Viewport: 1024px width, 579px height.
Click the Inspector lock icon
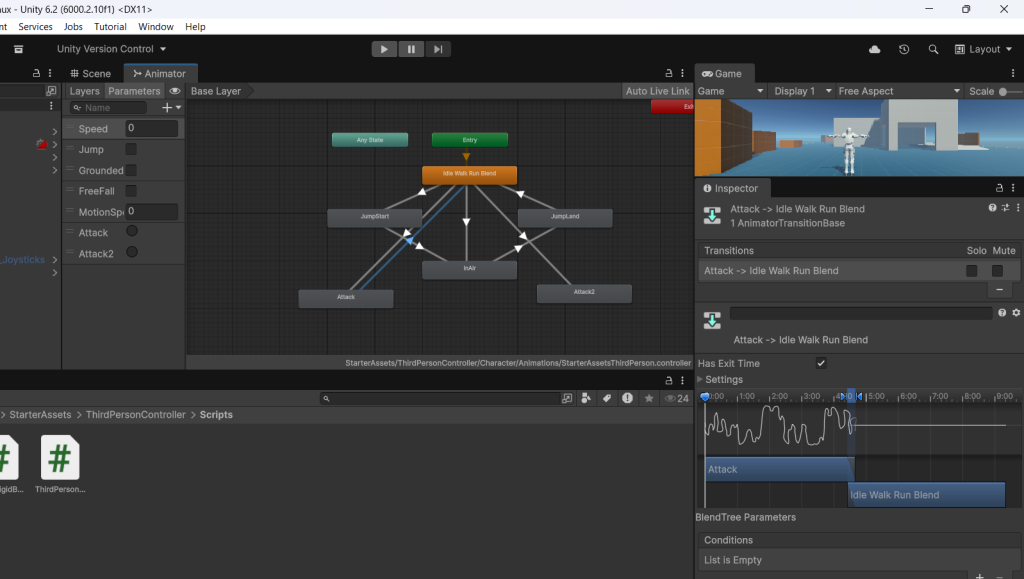(x=998, y=188)
